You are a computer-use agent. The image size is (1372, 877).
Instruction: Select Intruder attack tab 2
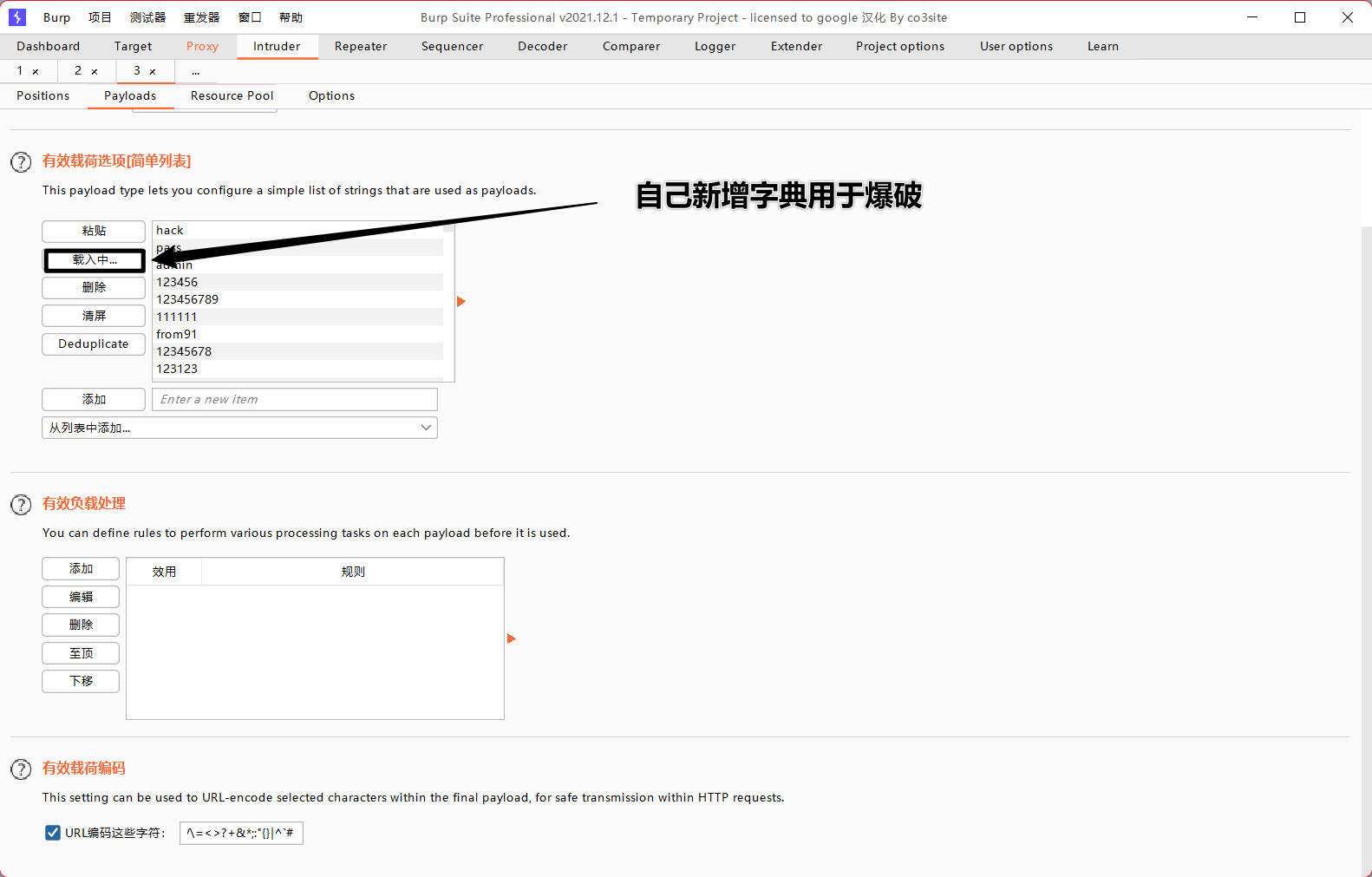(78, 71)
